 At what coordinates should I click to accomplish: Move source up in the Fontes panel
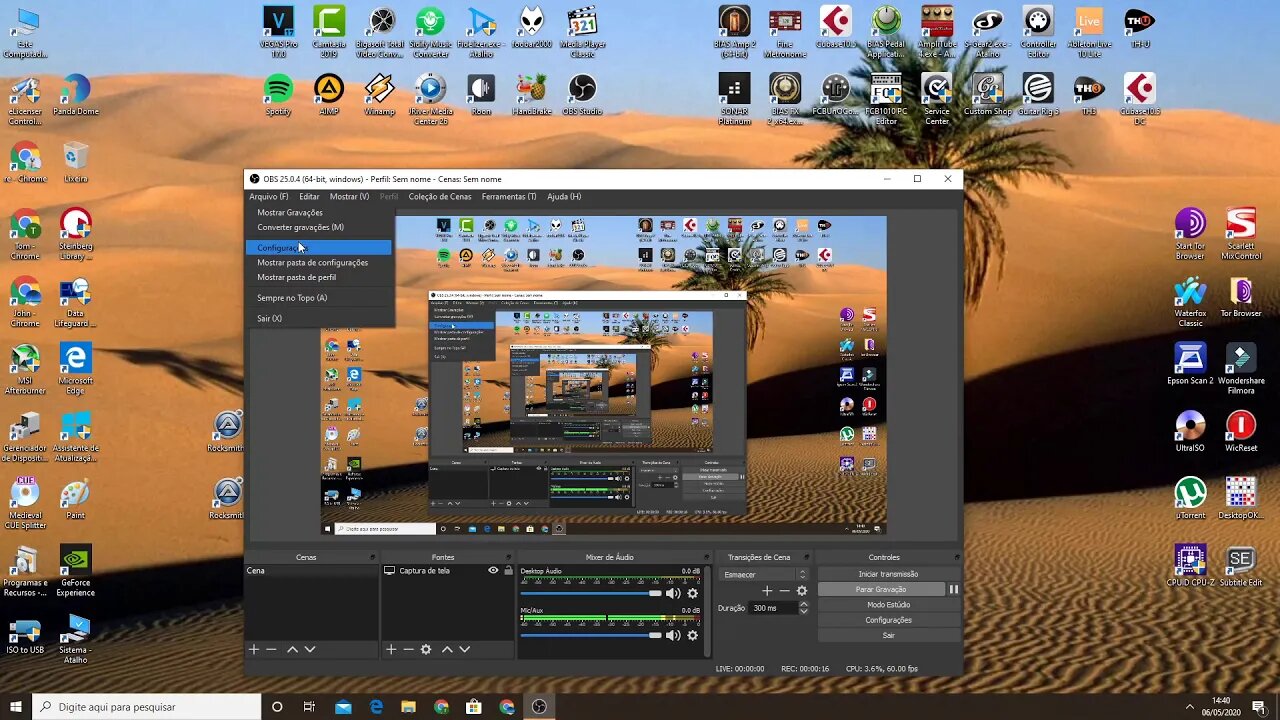point(447,649)
